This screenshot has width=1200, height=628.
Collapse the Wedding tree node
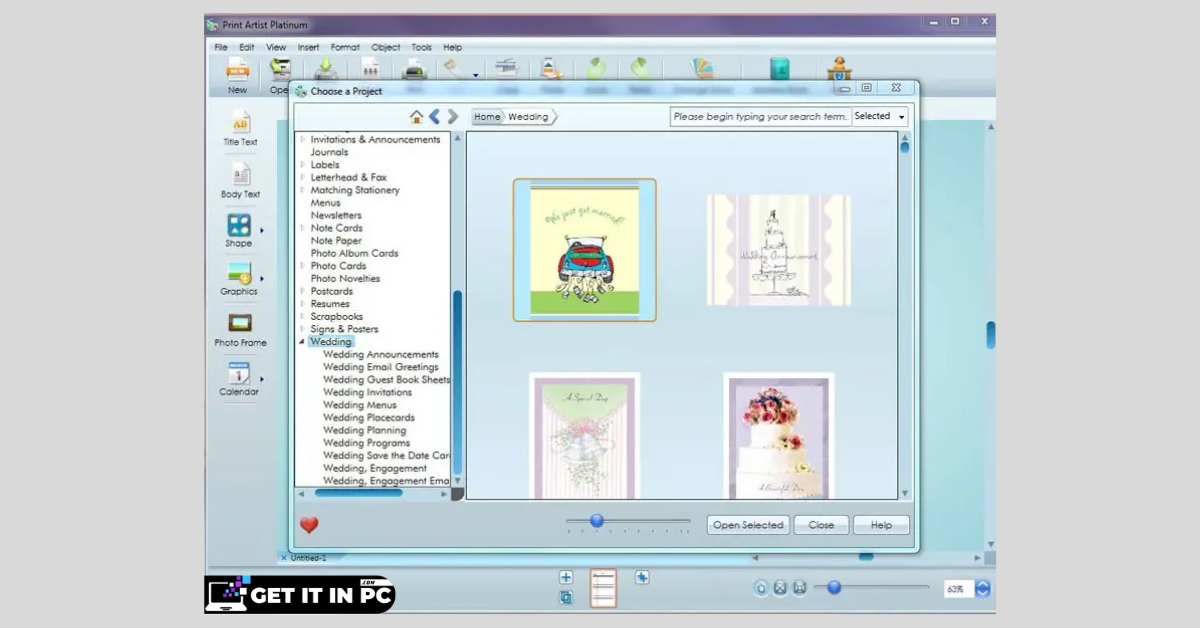(303, 342)
